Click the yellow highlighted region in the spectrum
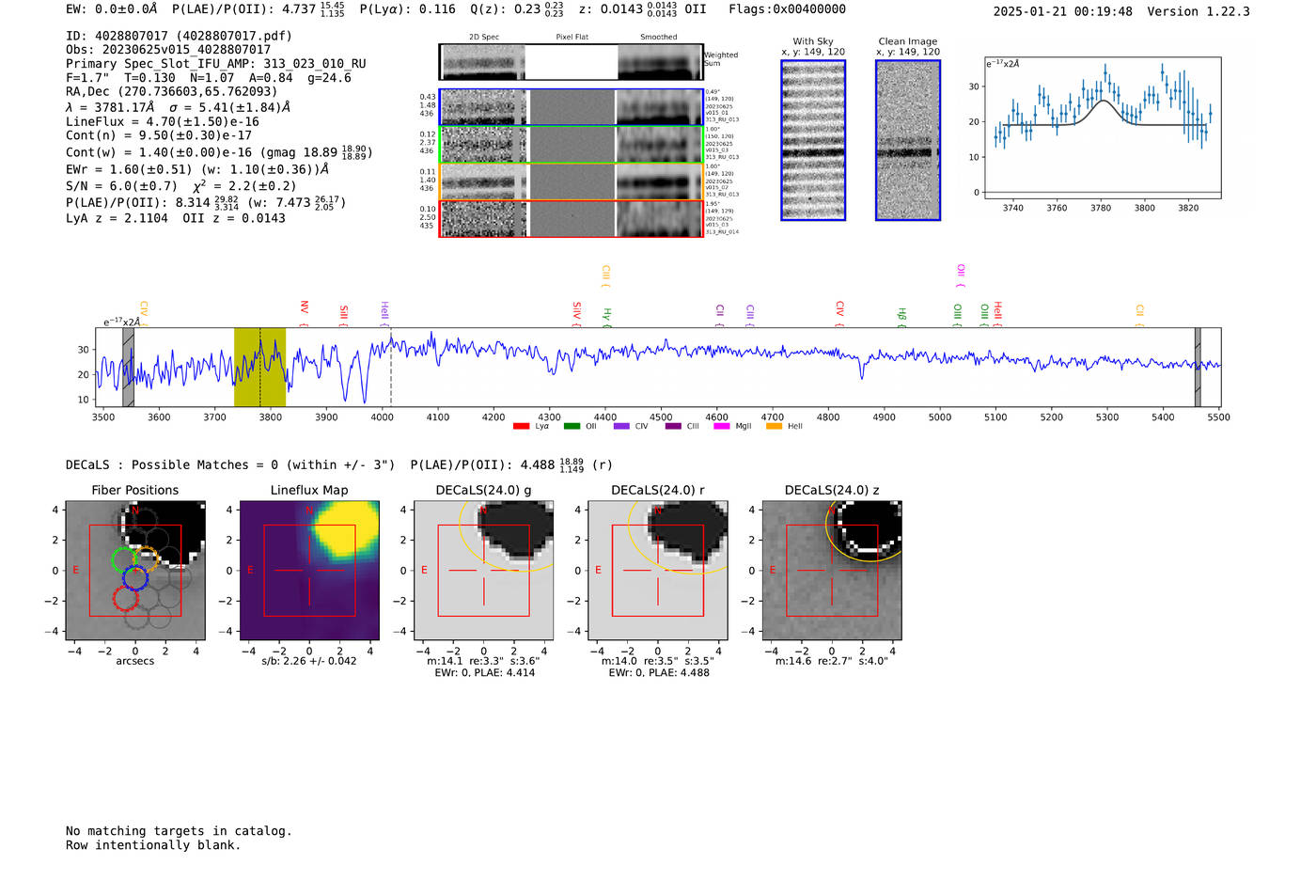Screen dimensions: 1316x896 pos(259,368)
